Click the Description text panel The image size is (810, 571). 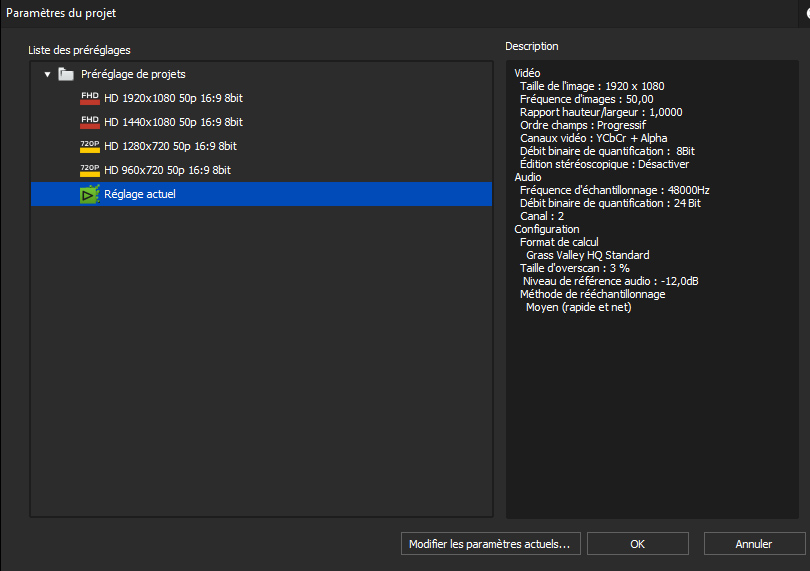click(652, 289)
